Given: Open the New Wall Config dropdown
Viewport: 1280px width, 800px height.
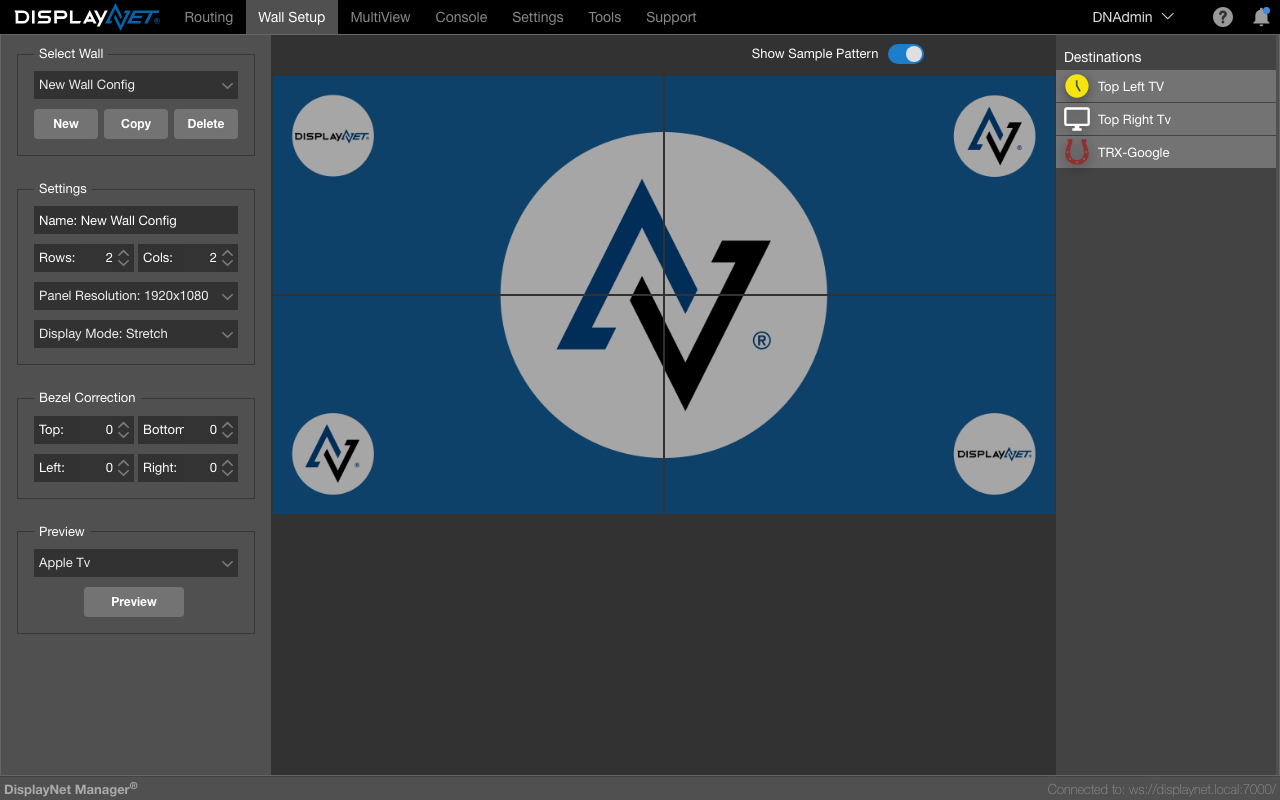Looking at the screenshot, I should 136,85.
